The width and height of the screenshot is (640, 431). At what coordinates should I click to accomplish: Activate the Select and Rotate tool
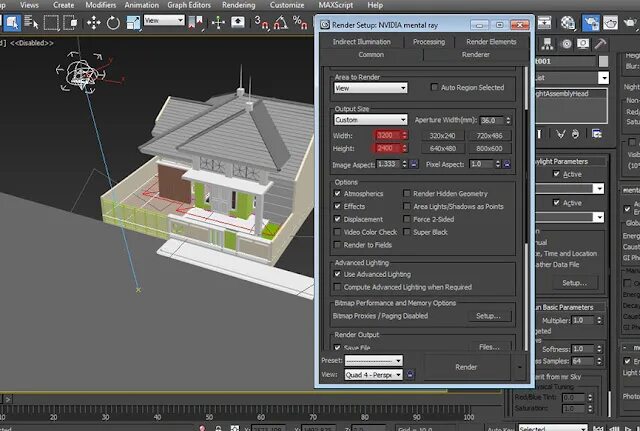[x=113, y=22]
